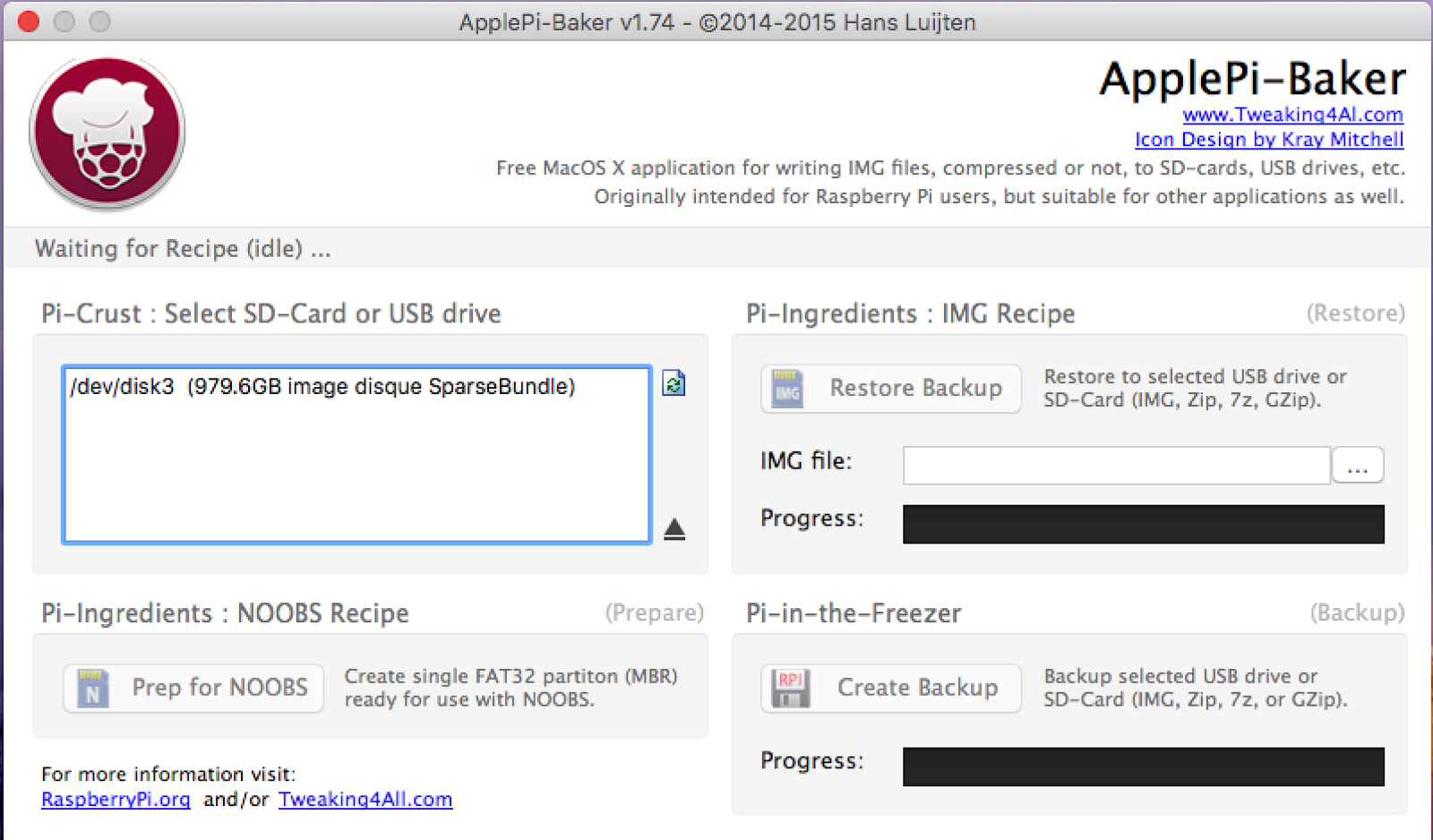
Task: Click the refresh drive list icon
Action: coord(674,384)
